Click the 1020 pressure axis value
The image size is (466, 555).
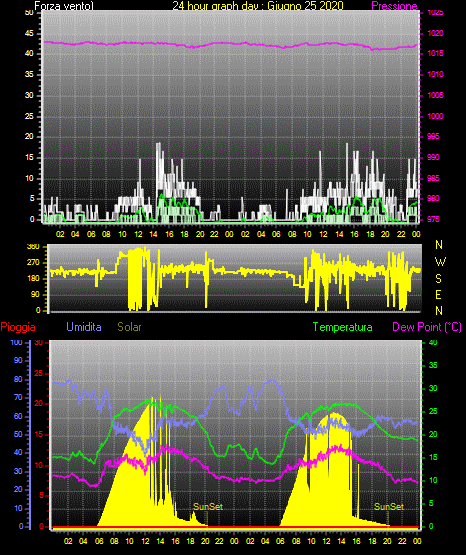435,33
